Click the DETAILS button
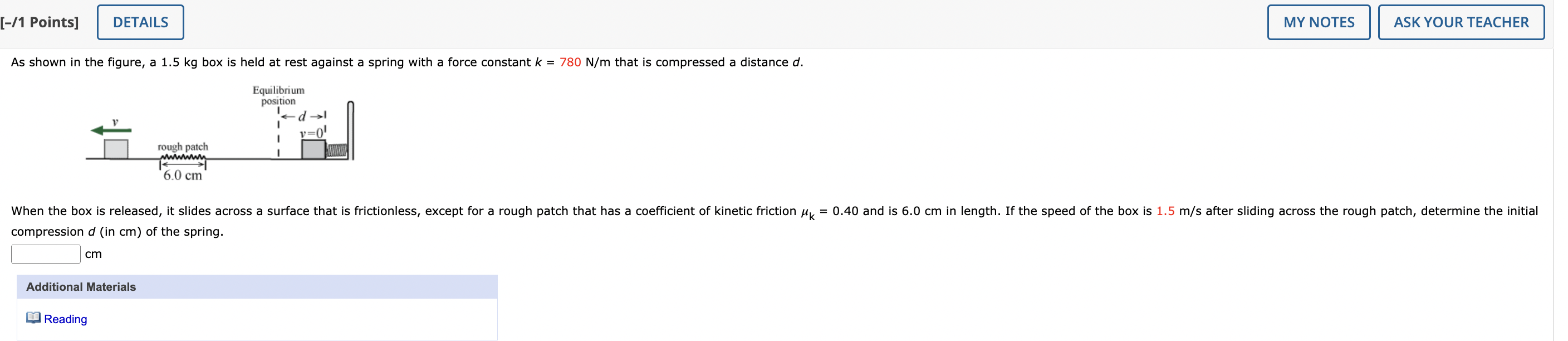This screenshot has height=341, width=1568. (x=140, y=21)
